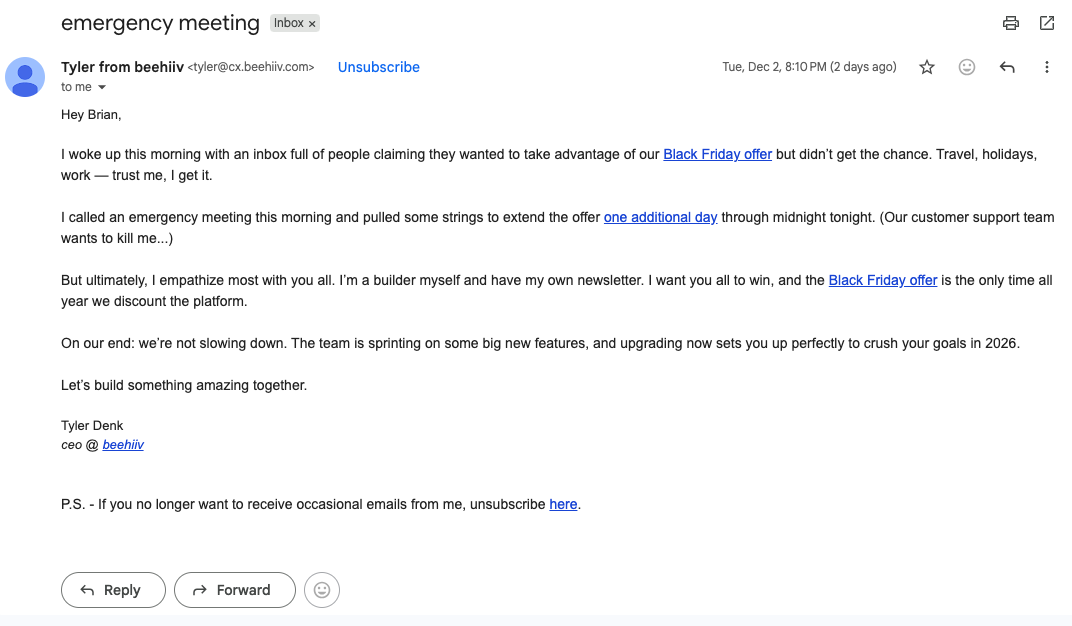This screenshot has height=626, width=1072.
Task: Open the more options three-dot menu
Action: (x=1046, y=67)
